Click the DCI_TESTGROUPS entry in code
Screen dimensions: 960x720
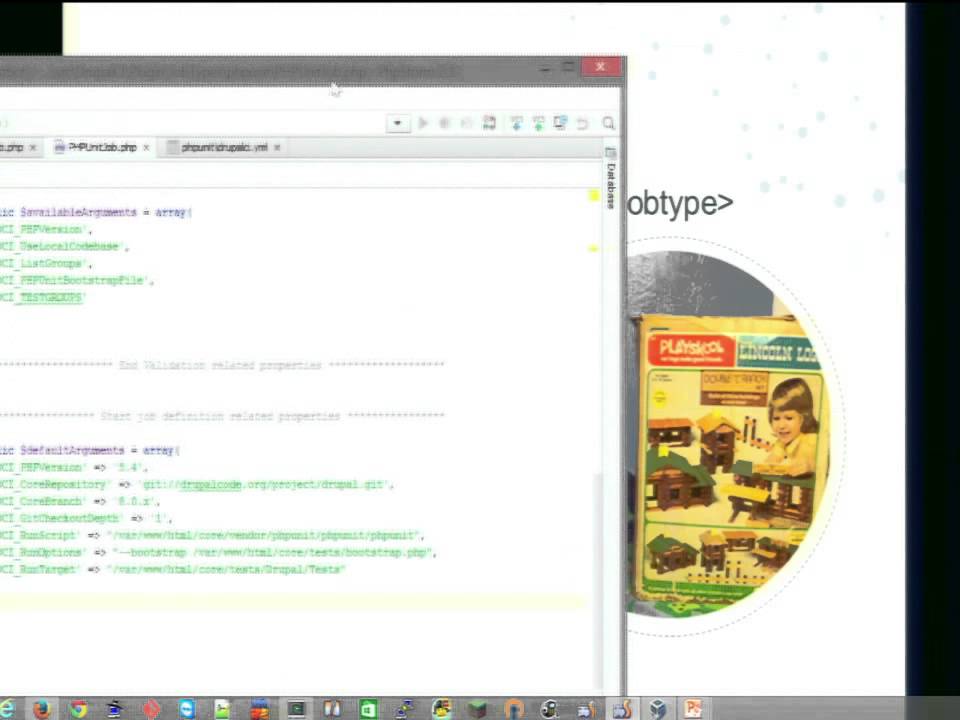[43, 298]
